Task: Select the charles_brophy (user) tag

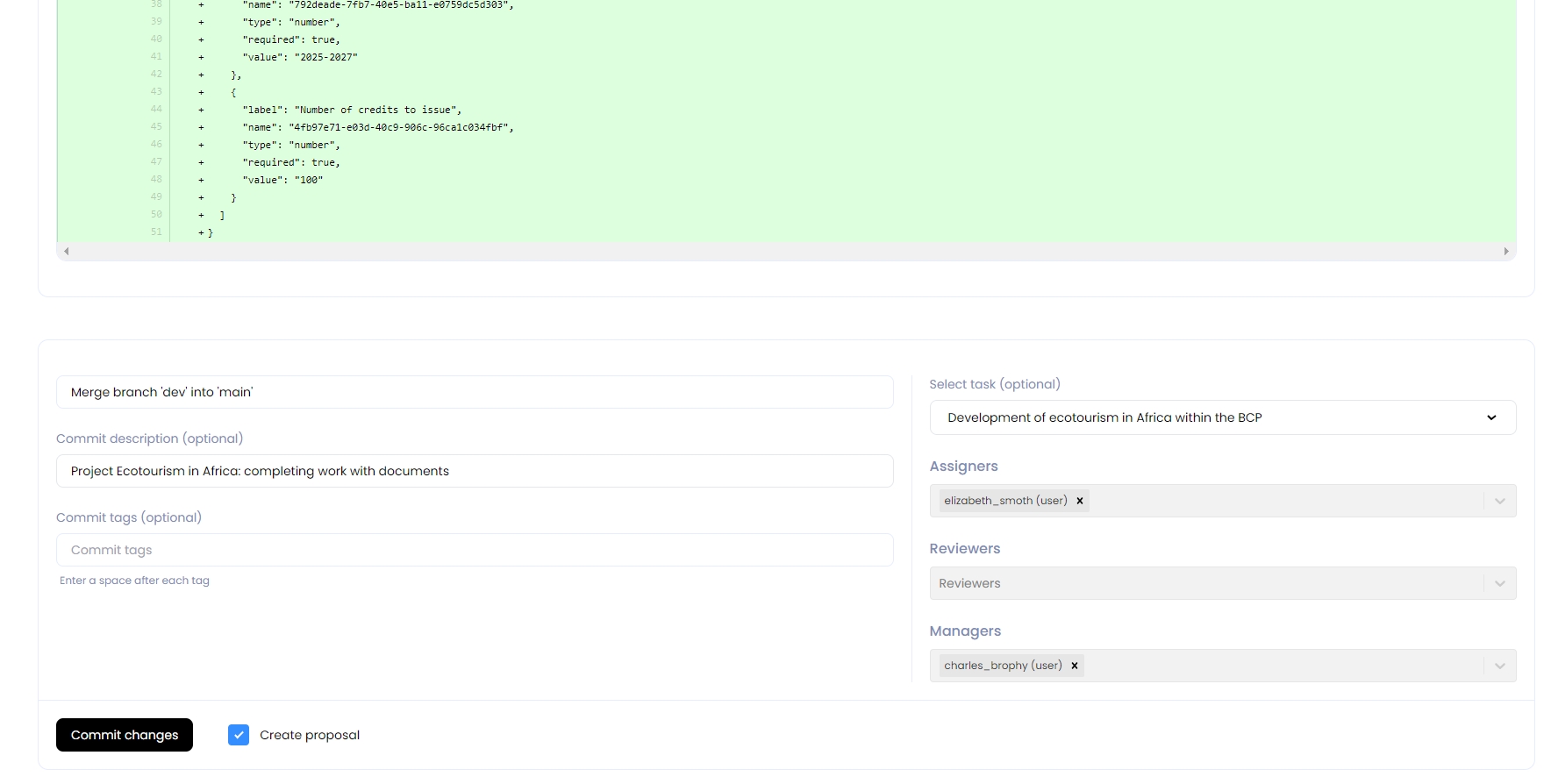Action: [1003, 666]
